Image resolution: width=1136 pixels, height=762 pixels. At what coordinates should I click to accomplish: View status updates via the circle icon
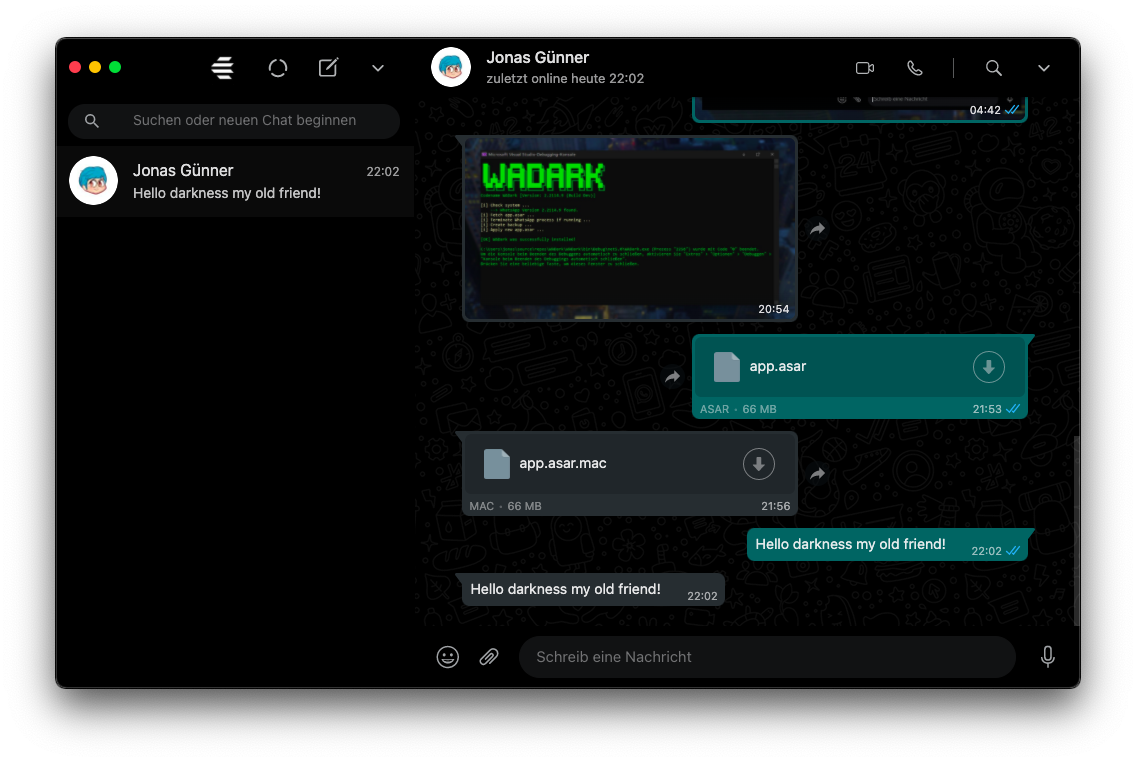coord(277,67)
